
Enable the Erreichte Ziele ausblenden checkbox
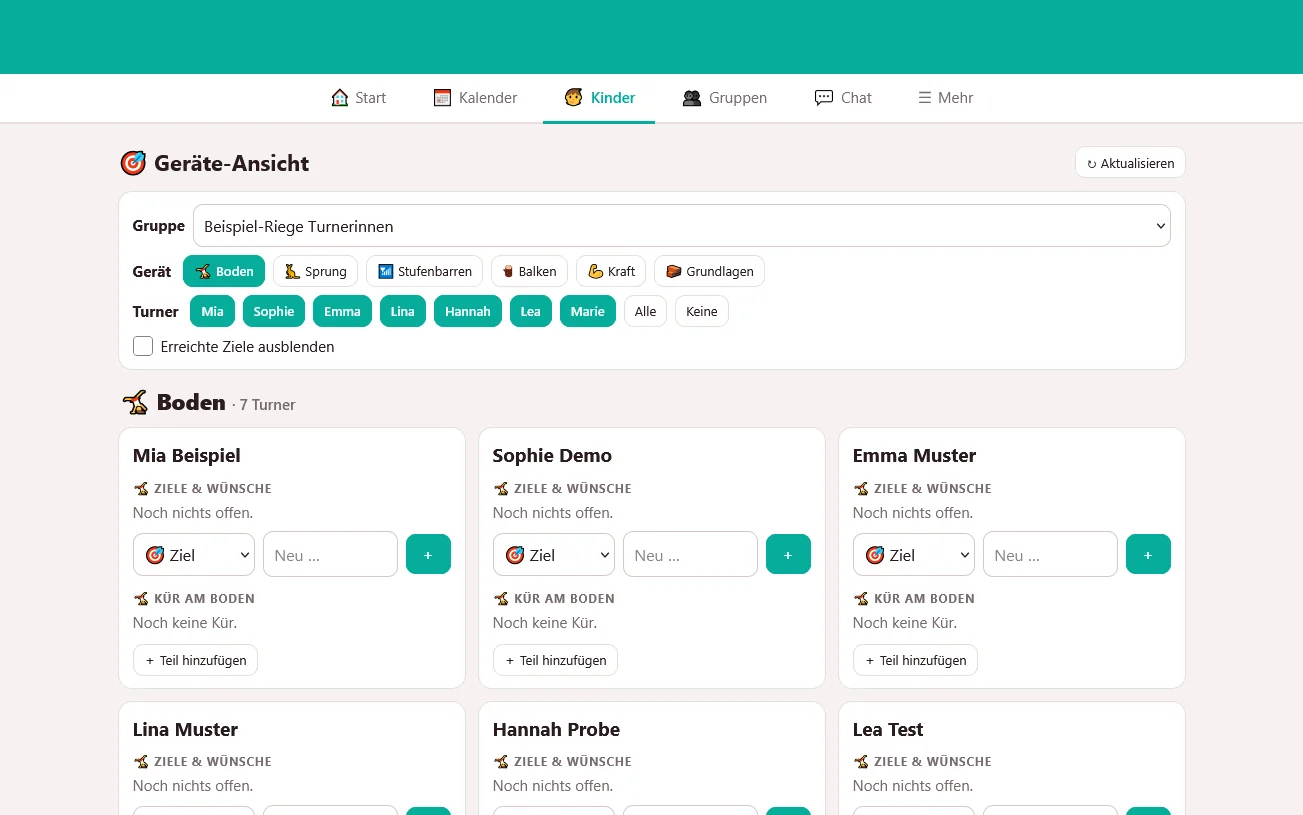143,347
